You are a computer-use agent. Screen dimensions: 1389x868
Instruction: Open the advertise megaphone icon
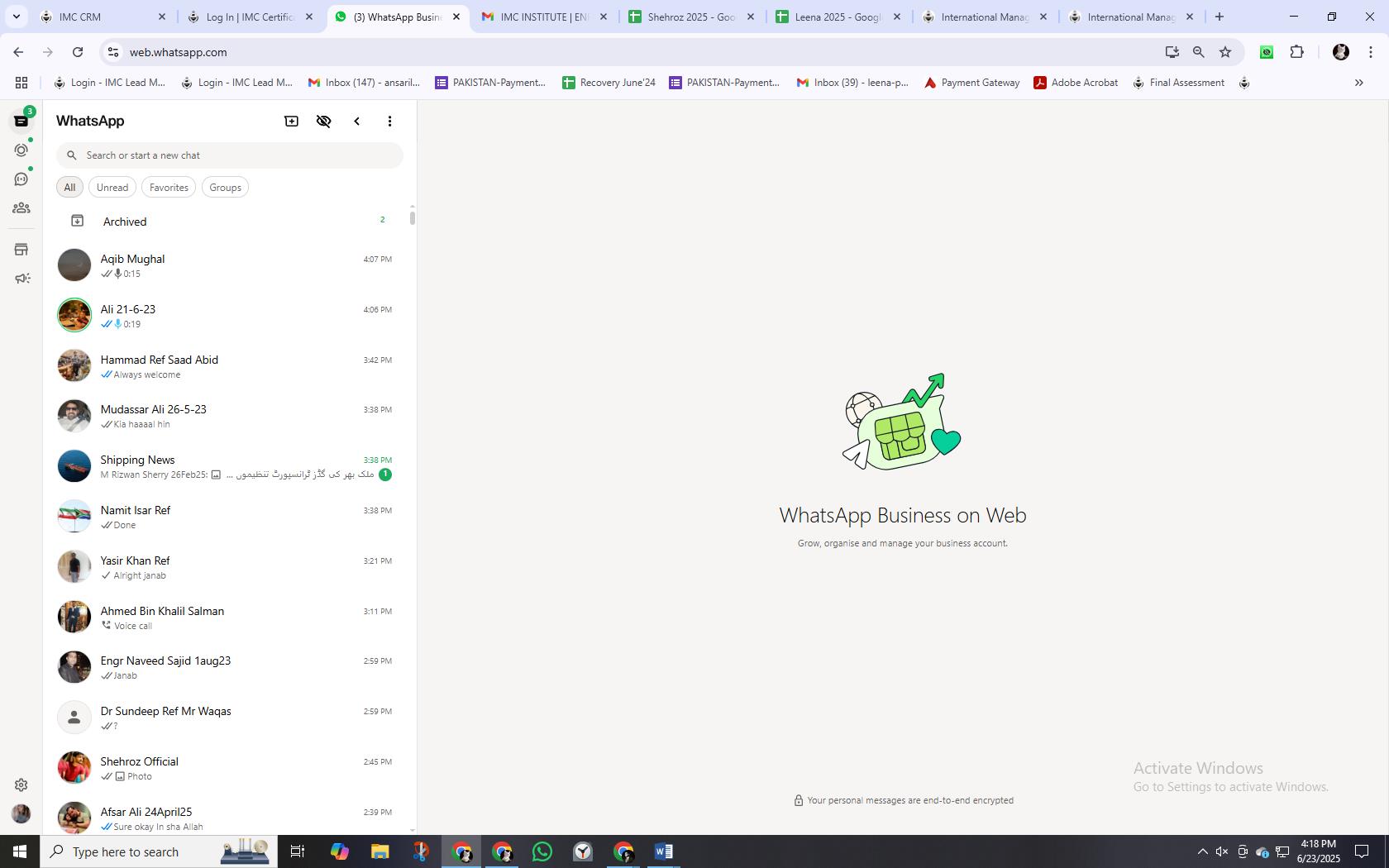click(x=21, y=279)
